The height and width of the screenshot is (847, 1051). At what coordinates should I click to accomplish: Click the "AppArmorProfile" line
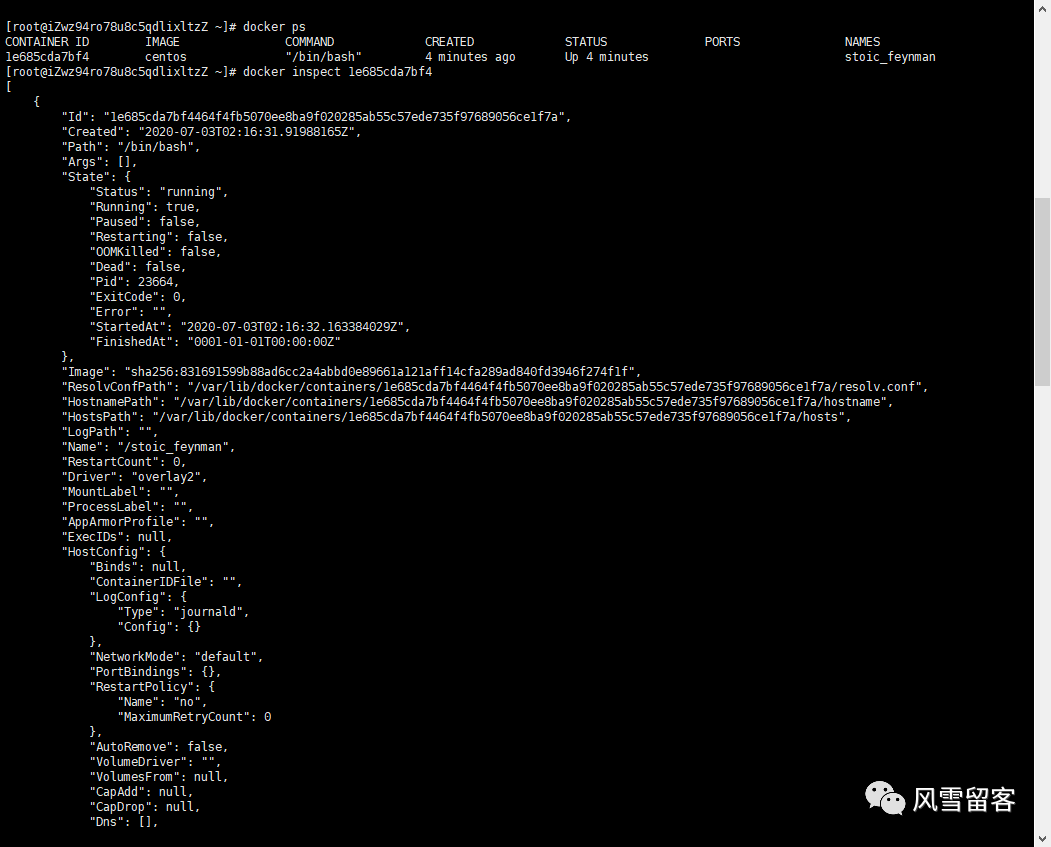[138, 522]
